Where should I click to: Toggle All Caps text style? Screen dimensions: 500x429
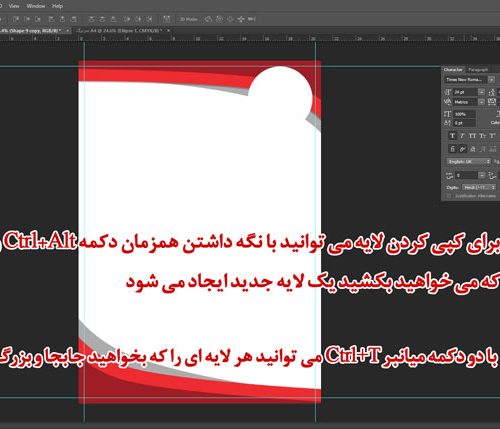tap(472, 136)
